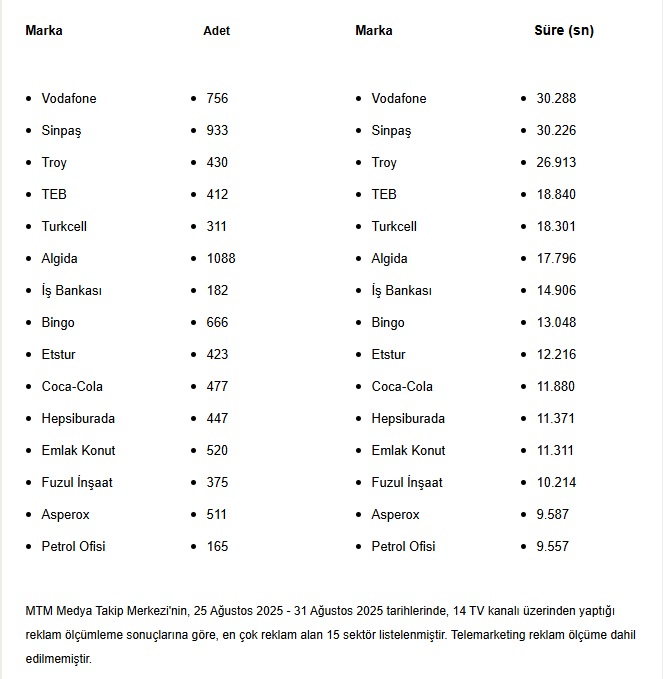Screen dimensions: 663x679
Task: Click Etstur duration 12.216
Action: pos(556,355)
